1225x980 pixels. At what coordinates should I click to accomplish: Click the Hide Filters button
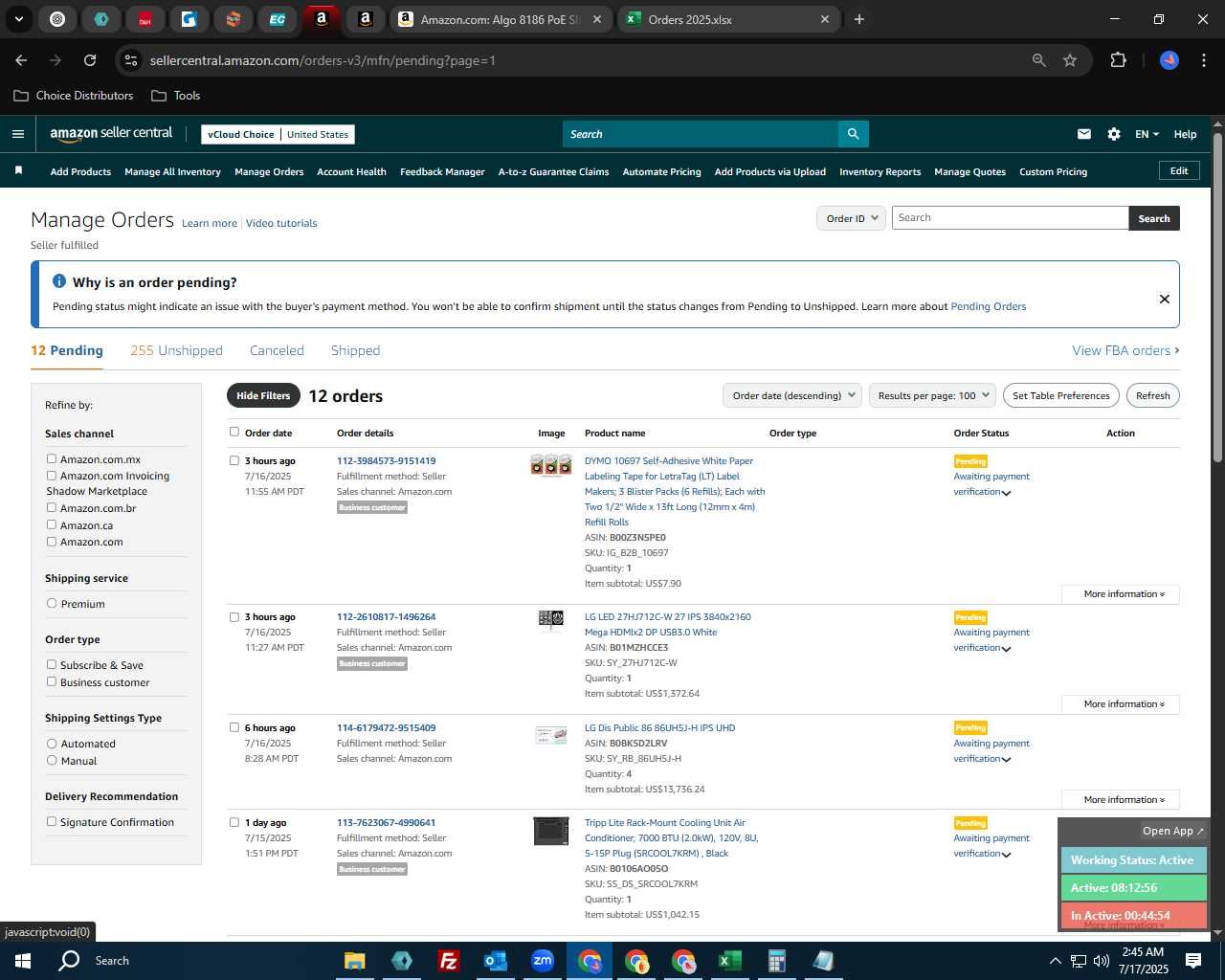click(263, 395)
